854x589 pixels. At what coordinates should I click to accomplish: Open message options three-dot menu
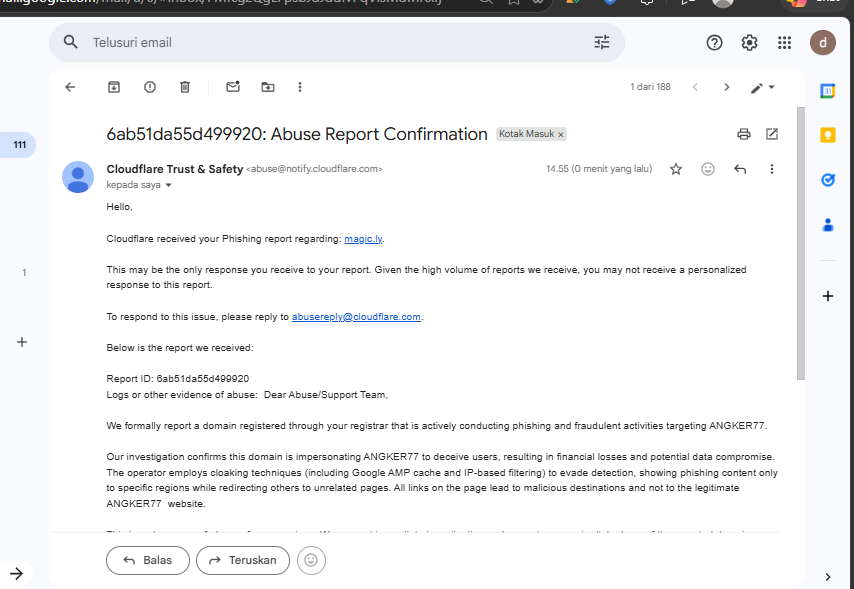(772, 169)
